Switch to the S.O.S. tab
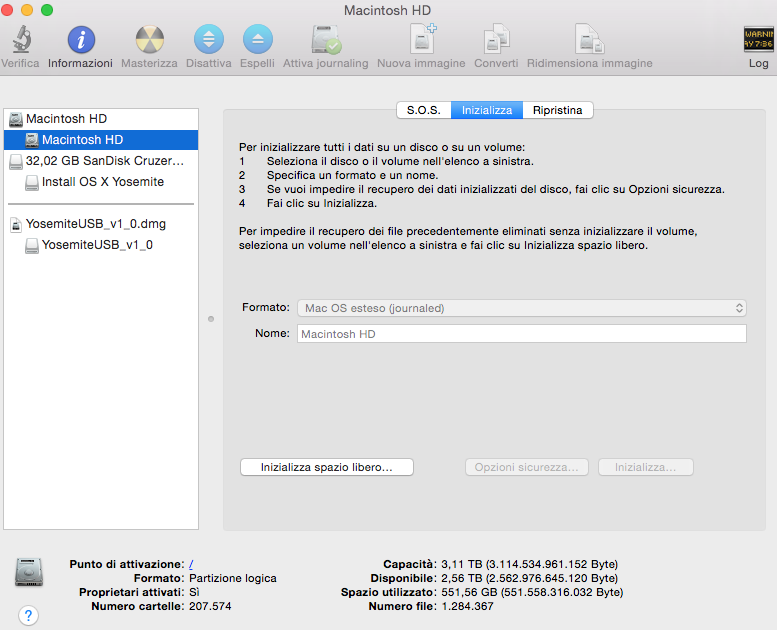 (x=424, y=110)
